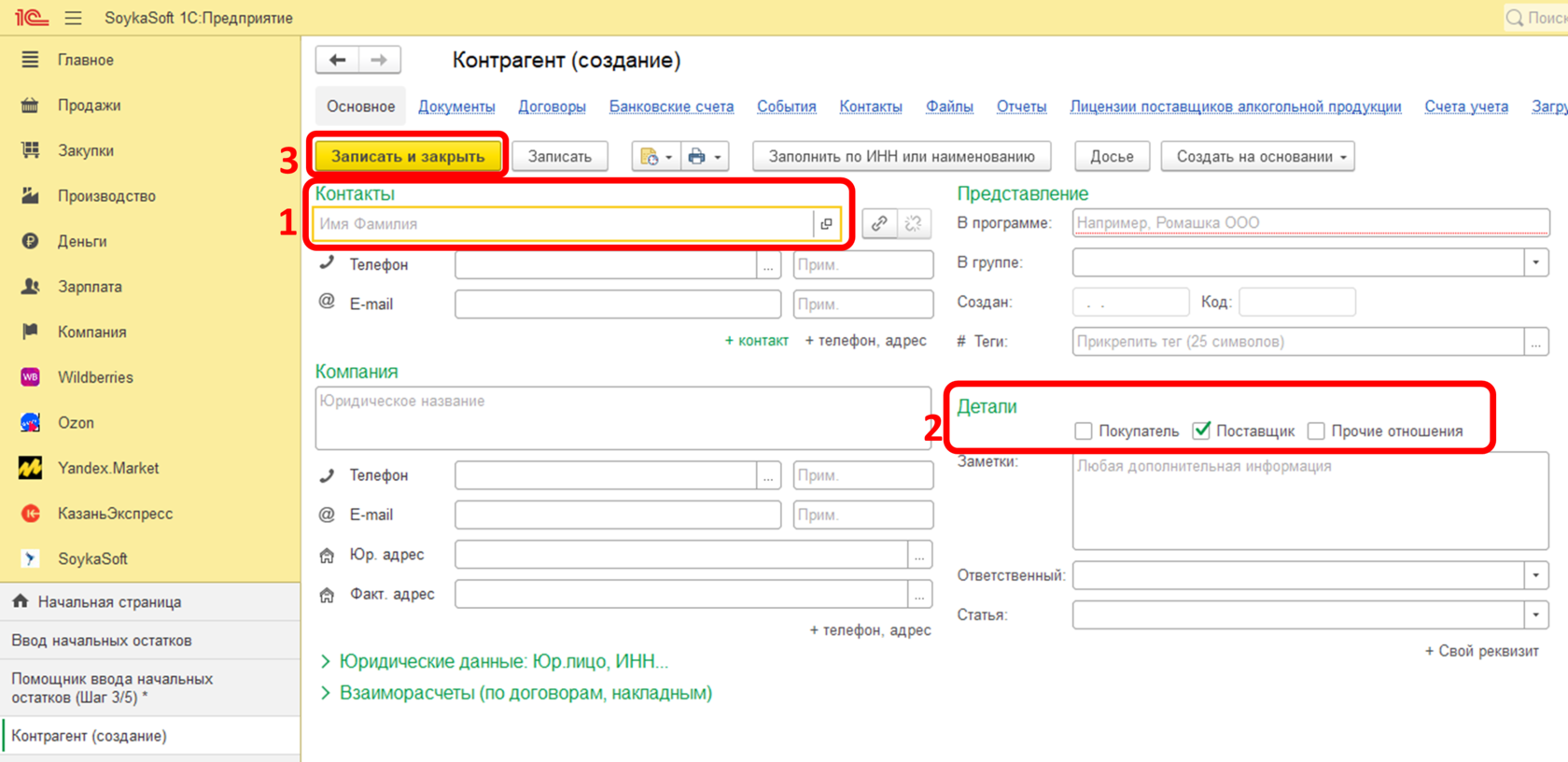
Task: Open ellipsis picker for Факт. адрес
Action: pos(919,594)
